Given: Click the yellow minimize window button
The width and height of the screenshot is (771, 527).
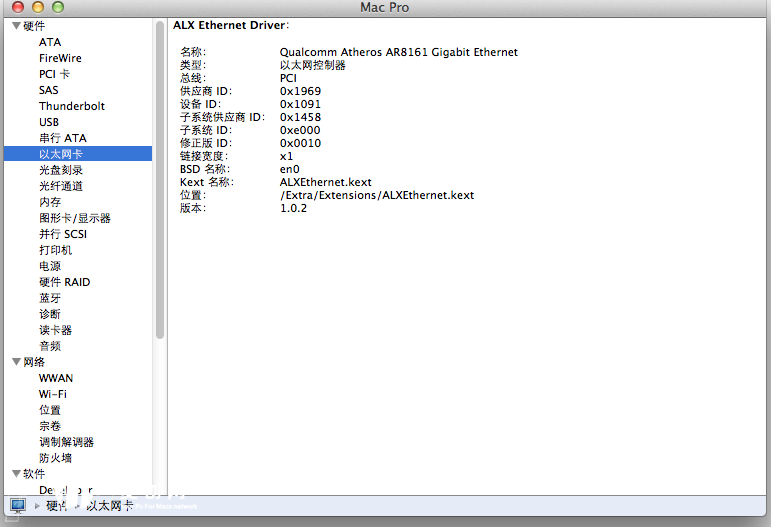Looking at the screenshot, I should coord(38,8).
